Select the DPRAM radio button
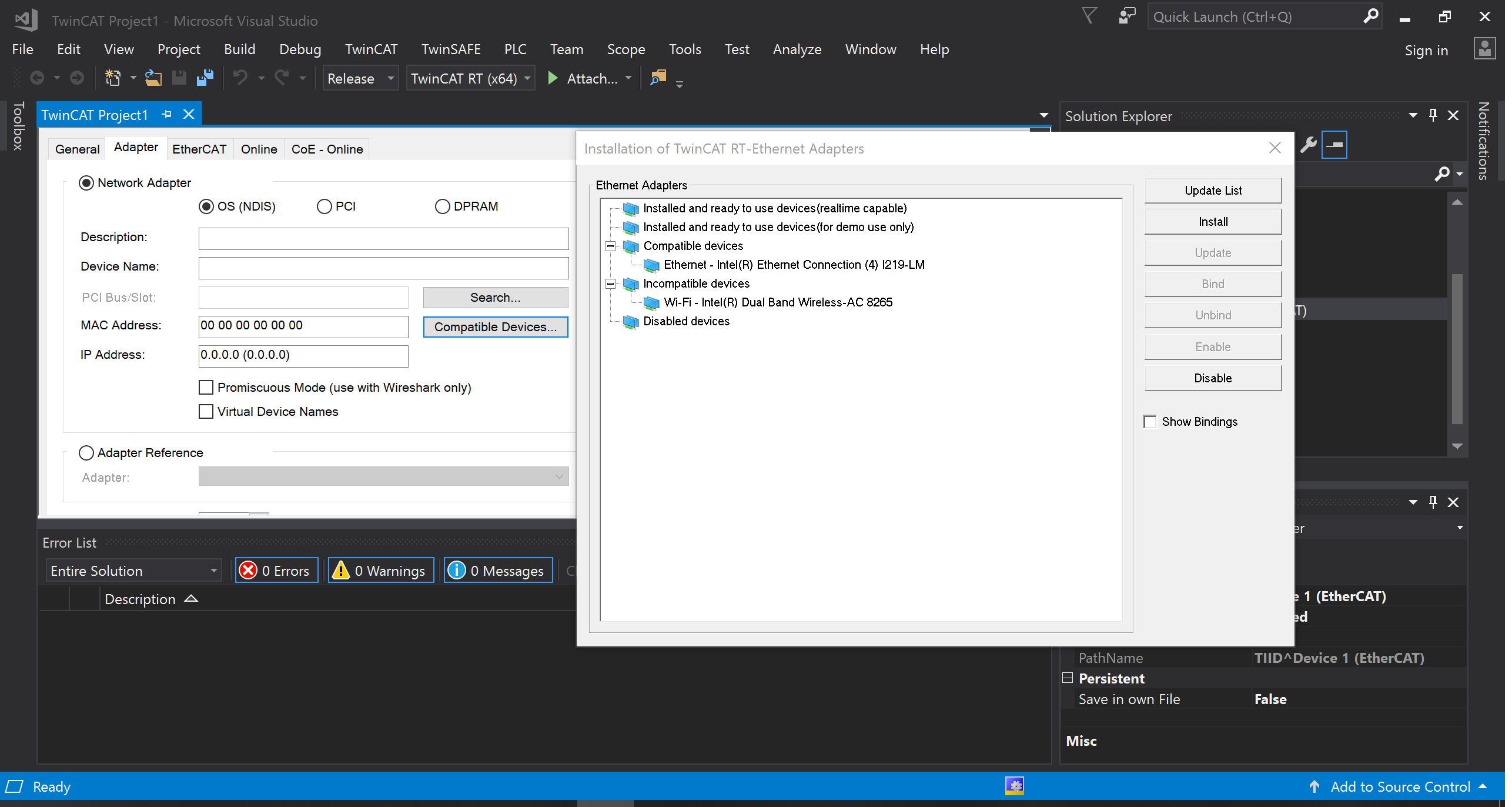The width and height of the screenshot is (1512, 807). 442,206
